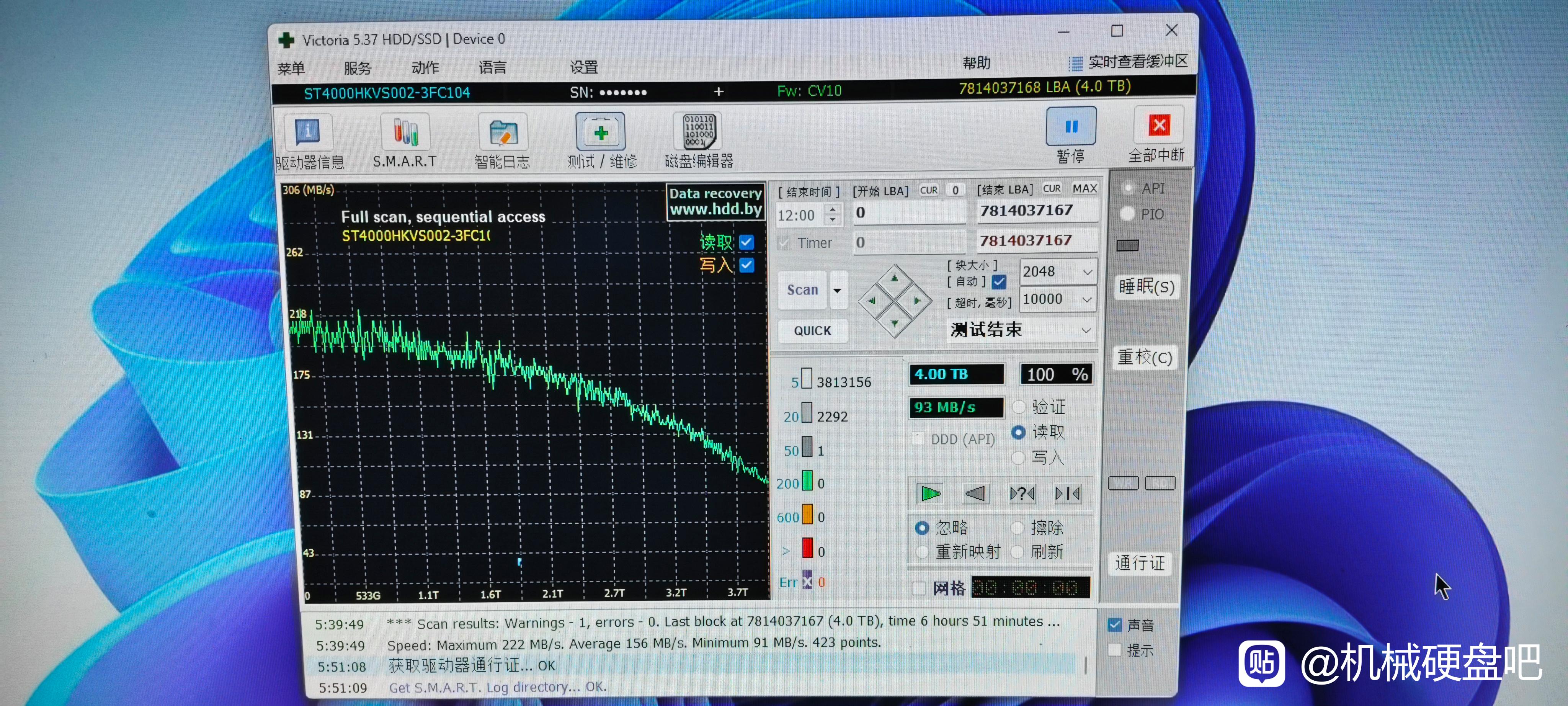
Task: Select the verify (验证) radio button
Action: pyautogui.click(x=1019, y=407)
